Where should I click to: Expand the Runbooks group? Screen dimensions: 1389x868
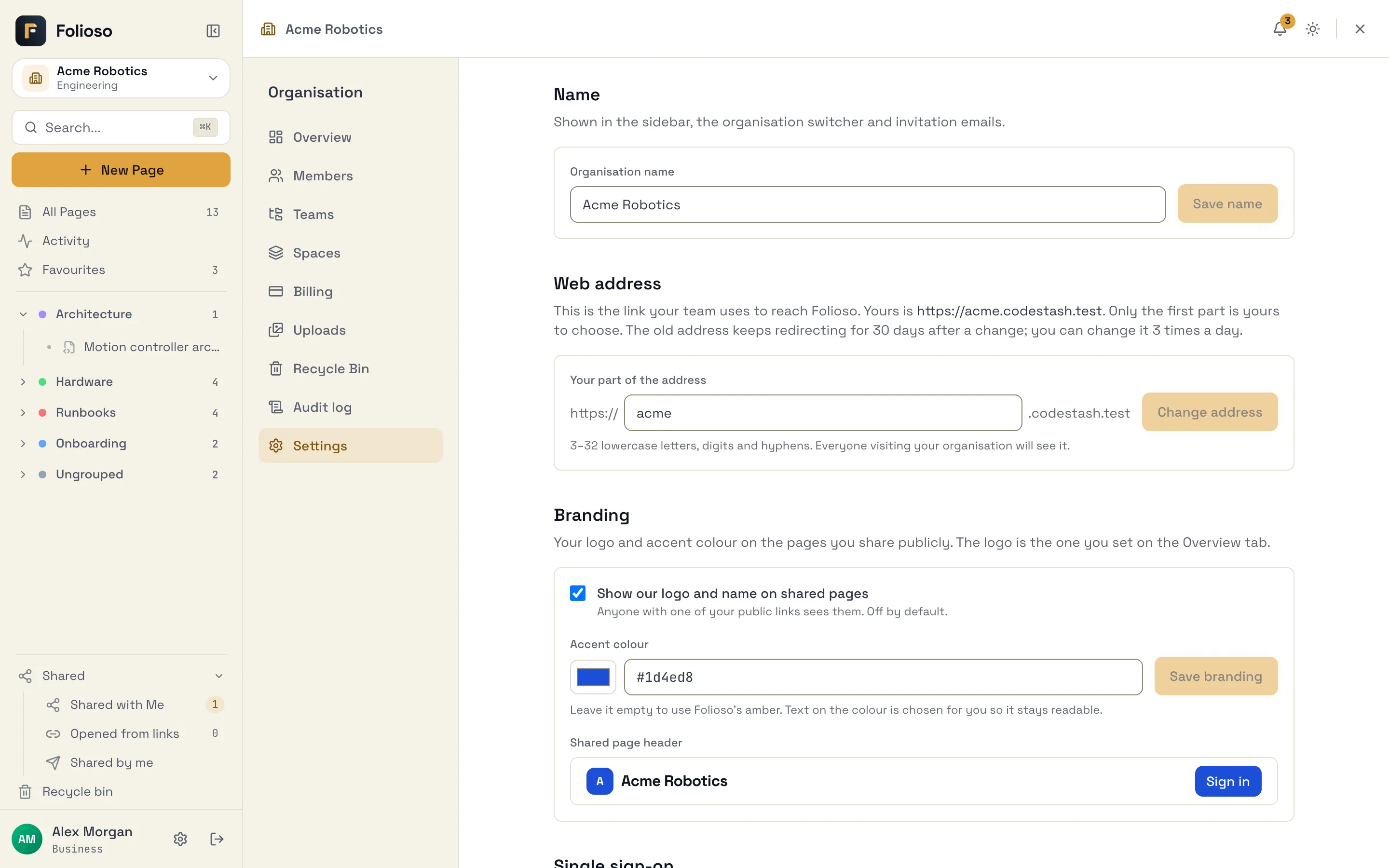23,412
